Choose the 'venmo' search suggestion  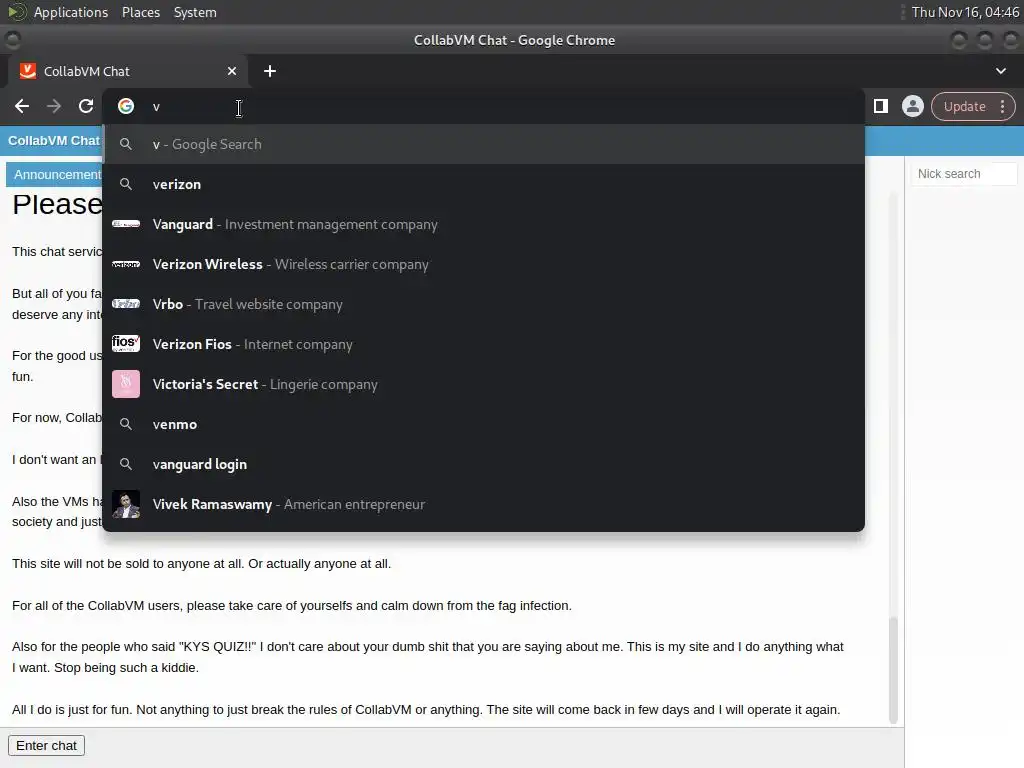click(x=483, y=424)
